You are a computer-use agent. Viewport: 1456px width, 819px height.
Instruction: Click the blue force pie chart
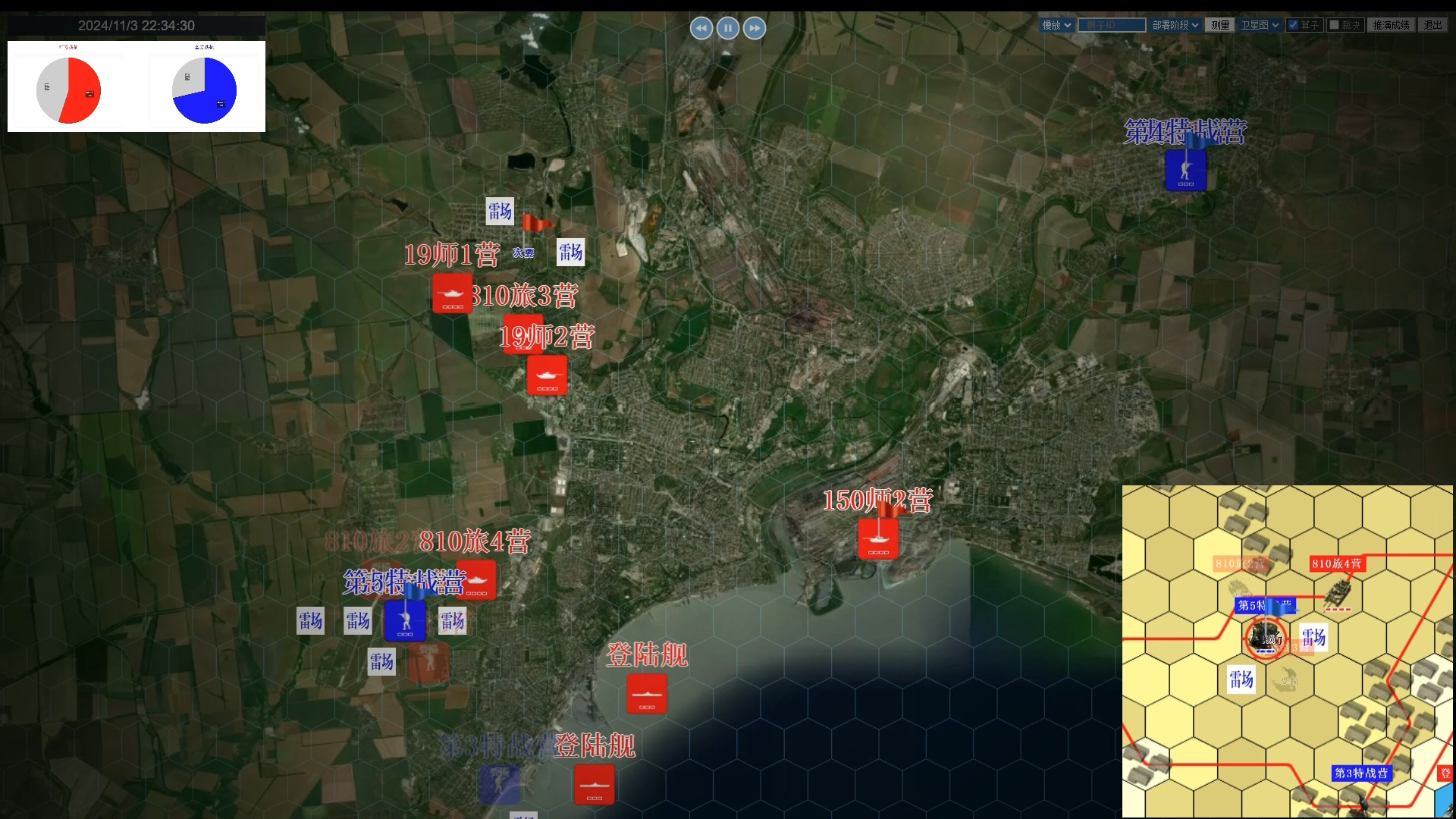(205, 90)
